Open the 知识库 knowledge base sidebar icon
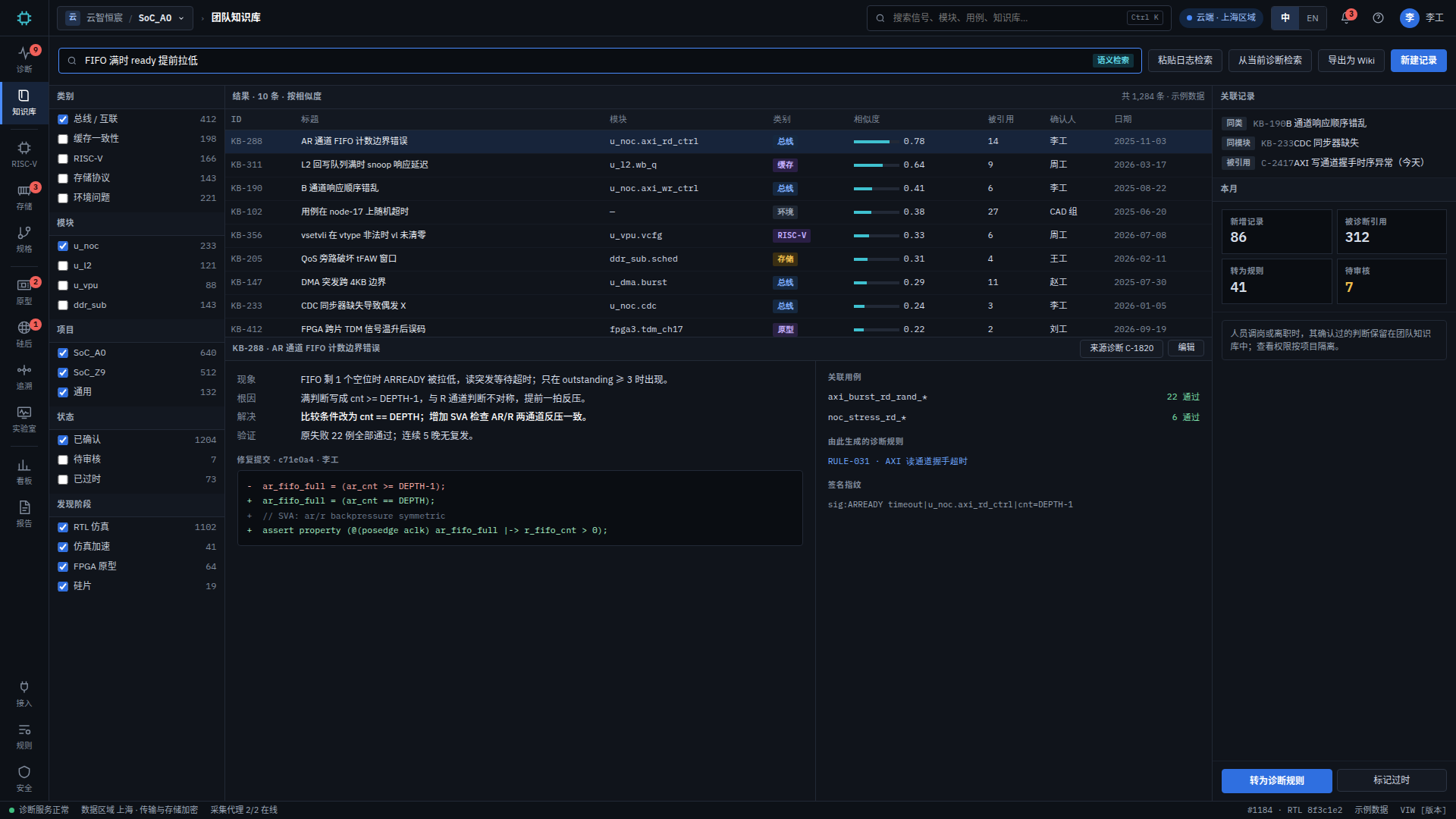 tap(24, 102)
